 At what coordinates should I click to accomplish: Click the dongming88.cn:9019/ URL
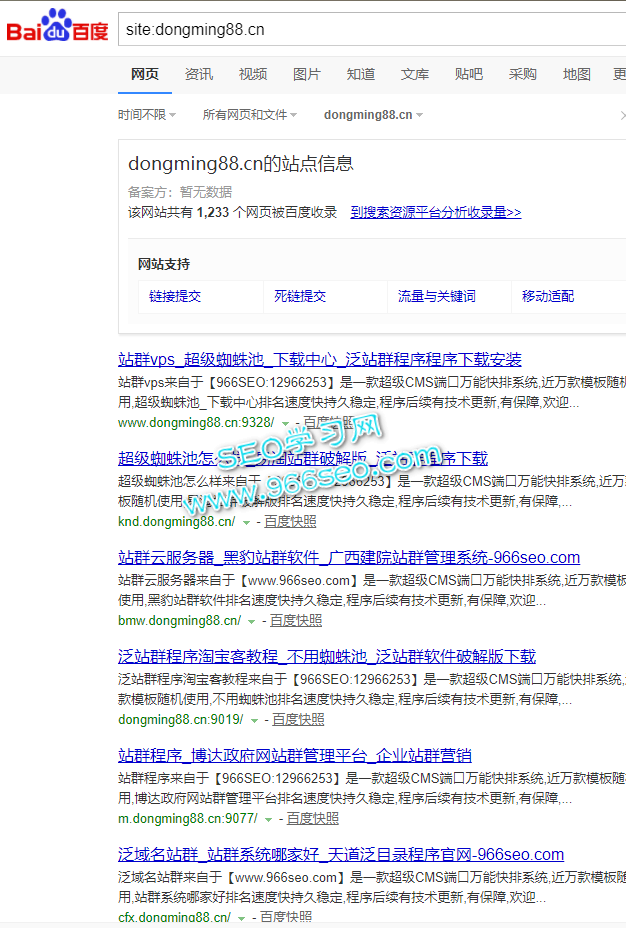(180, 720)
